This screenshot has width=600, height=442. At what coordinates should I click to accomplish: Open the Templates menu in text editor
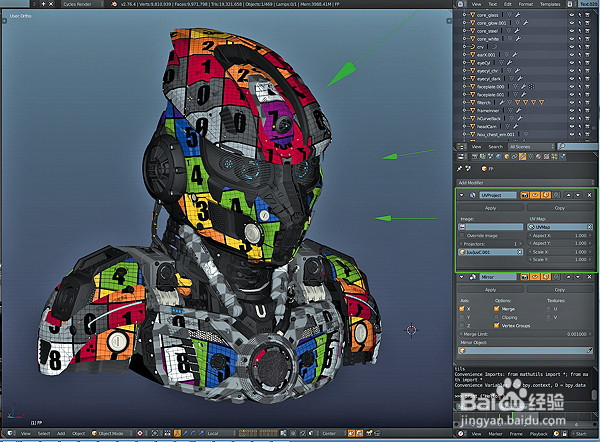click(550, 4)
